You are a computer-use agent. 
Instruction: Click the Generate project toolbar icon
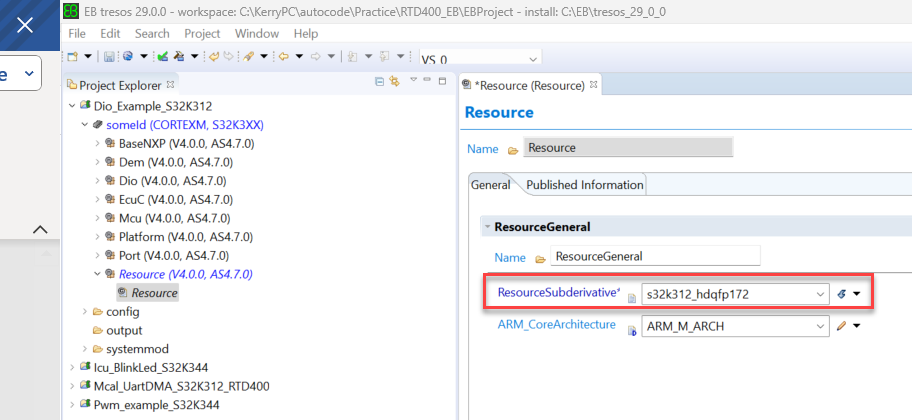coord(180,57)
